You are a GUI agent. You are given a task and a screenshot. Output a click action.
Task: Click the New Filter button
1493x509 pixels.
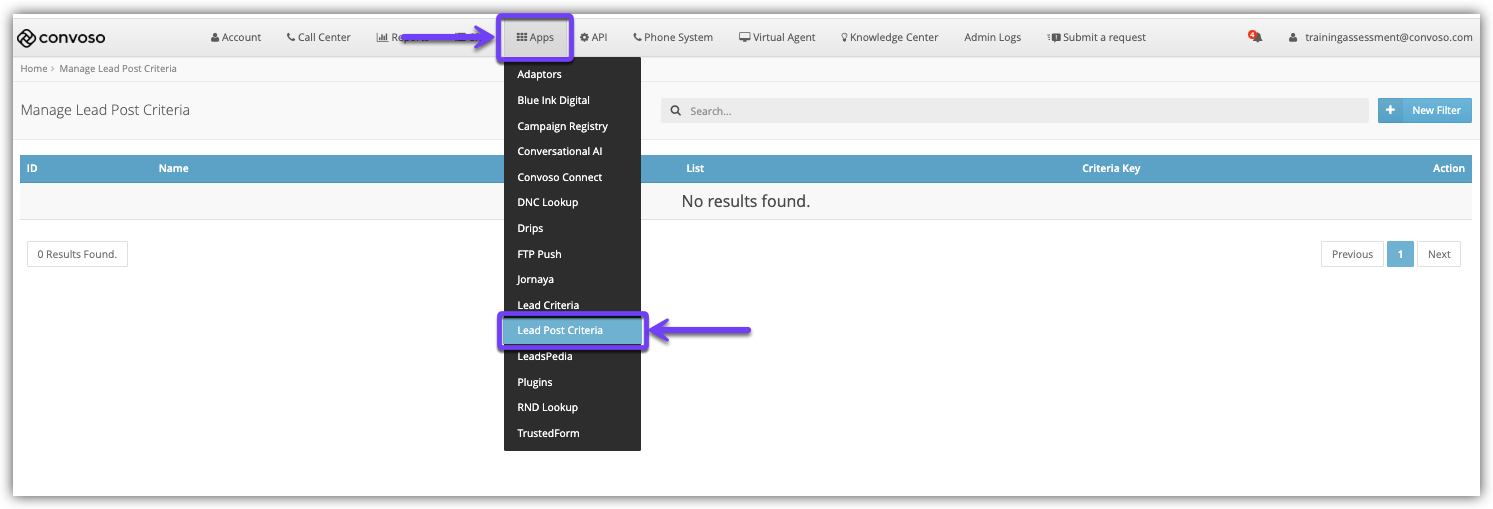(1424, 110)
